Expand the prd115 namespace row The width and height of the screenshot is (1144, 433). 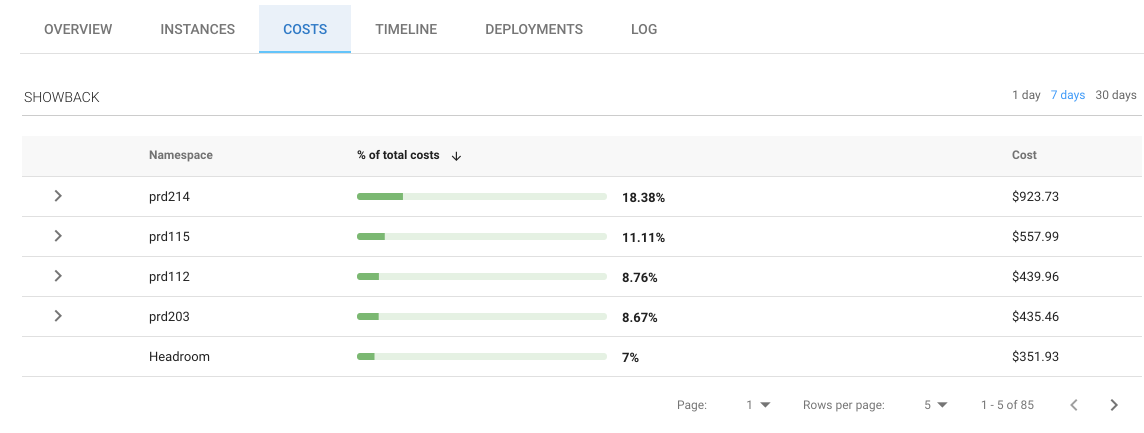pyautogui.click(x=58, y=237)
